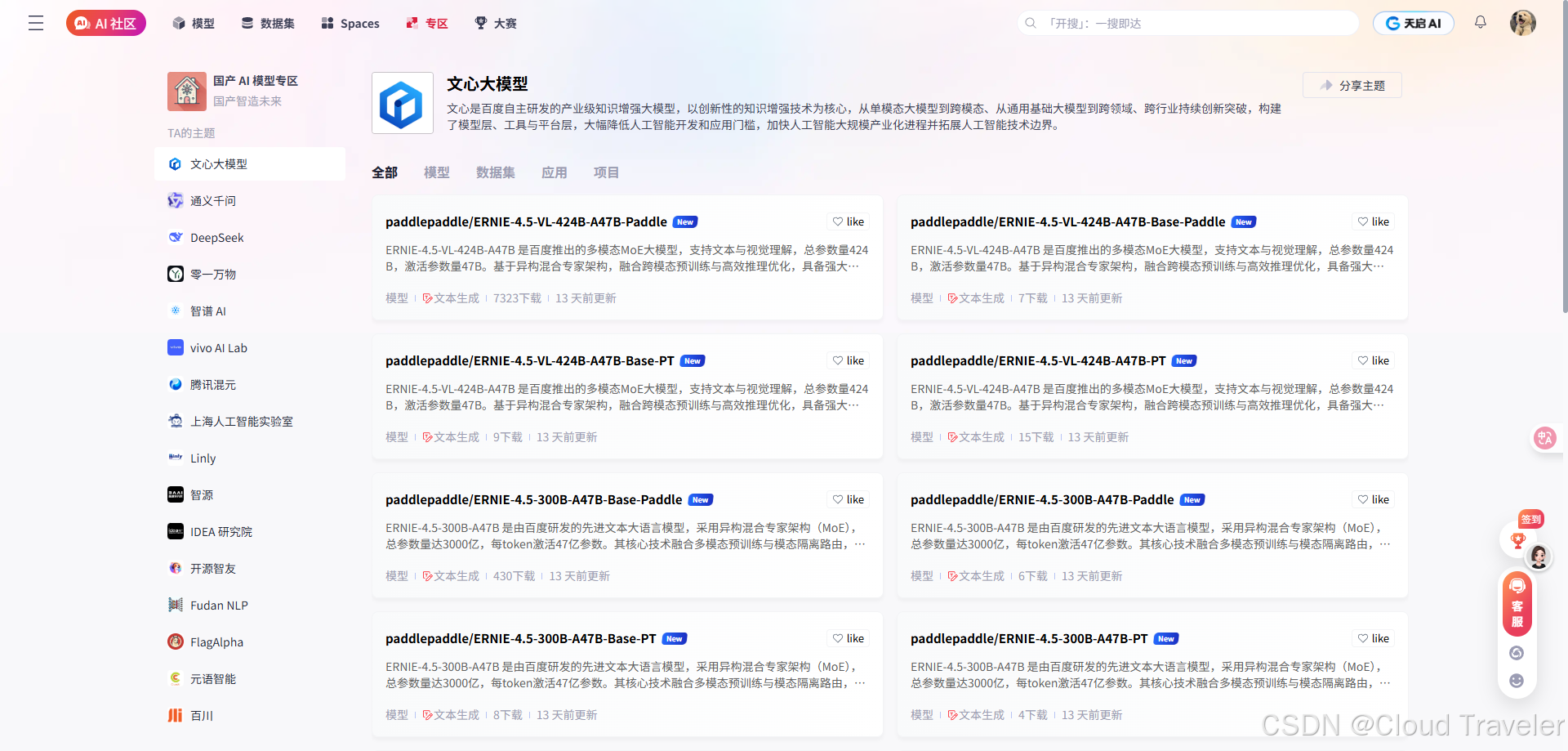Select 腾讯混元 icon in sidebar

pyautogui.click(x=176, y=384)
